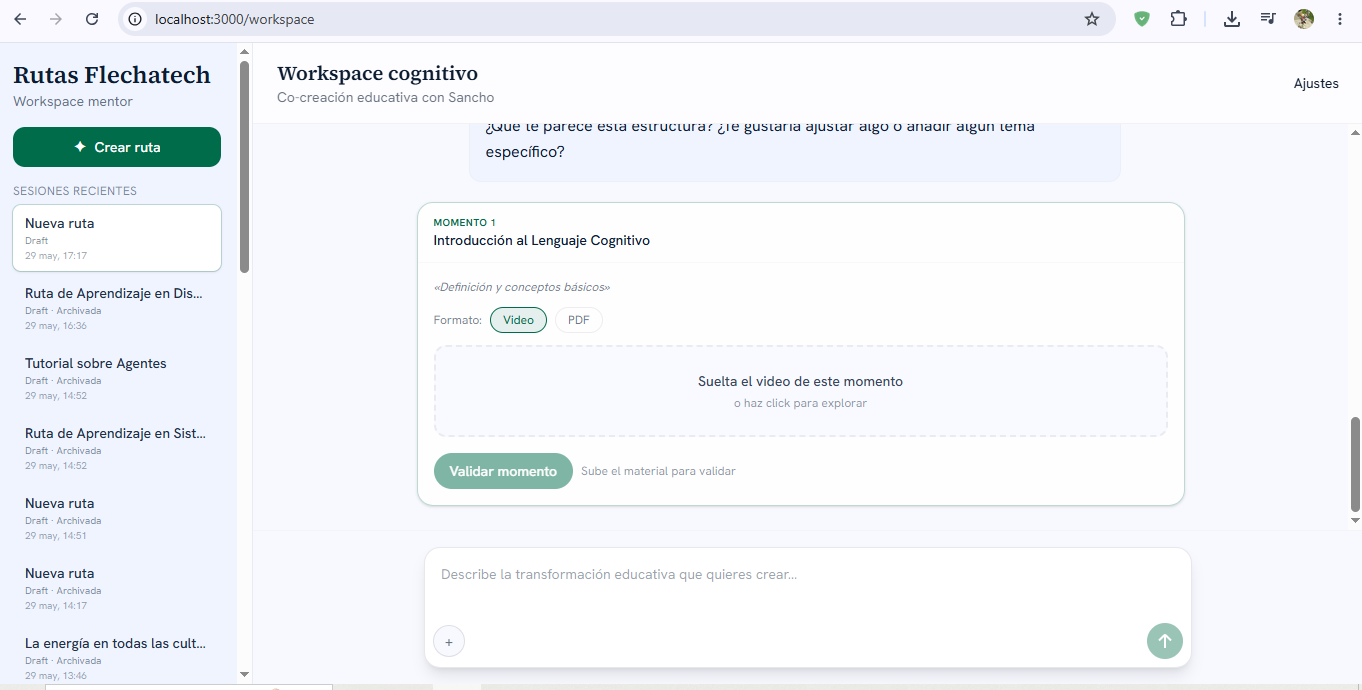Image resolution: width=1362 pixels, height=690 pixels.
Task: Open browser downloads
Action: coord(1232,19)
